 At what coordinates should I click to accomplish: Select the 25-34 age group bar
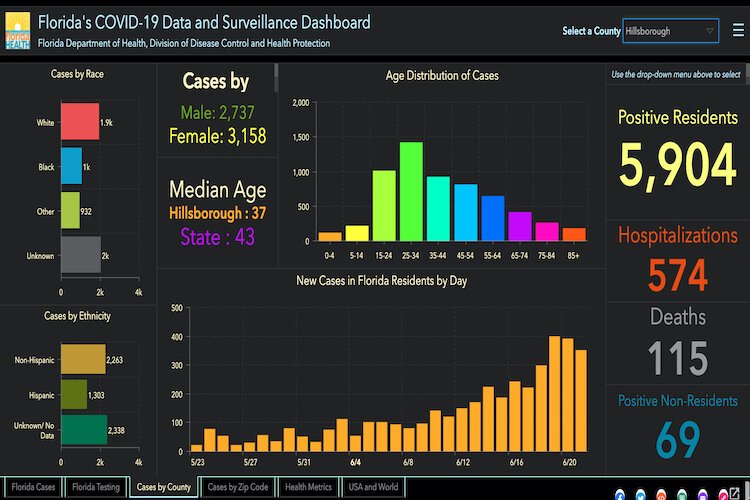click(411, 191)
